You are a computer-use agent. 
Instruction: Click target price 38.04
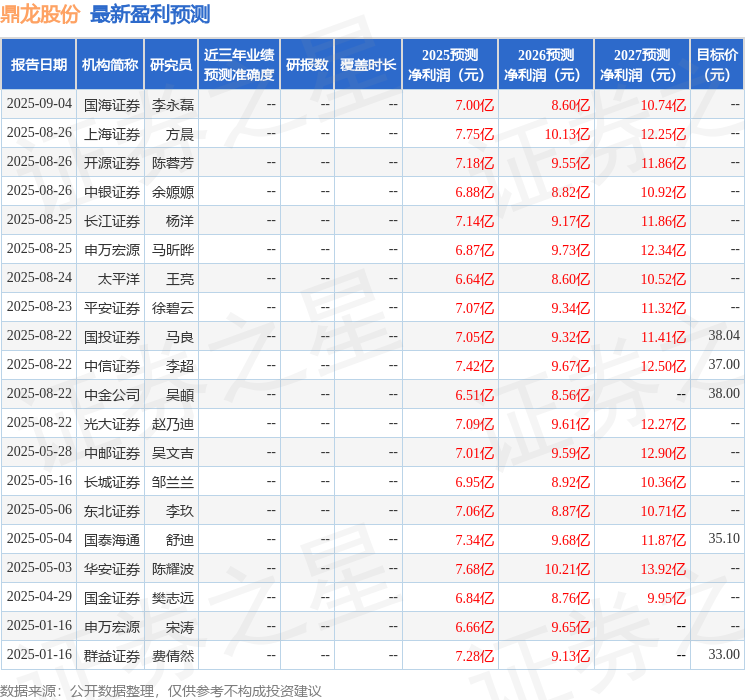coord(724,336)
